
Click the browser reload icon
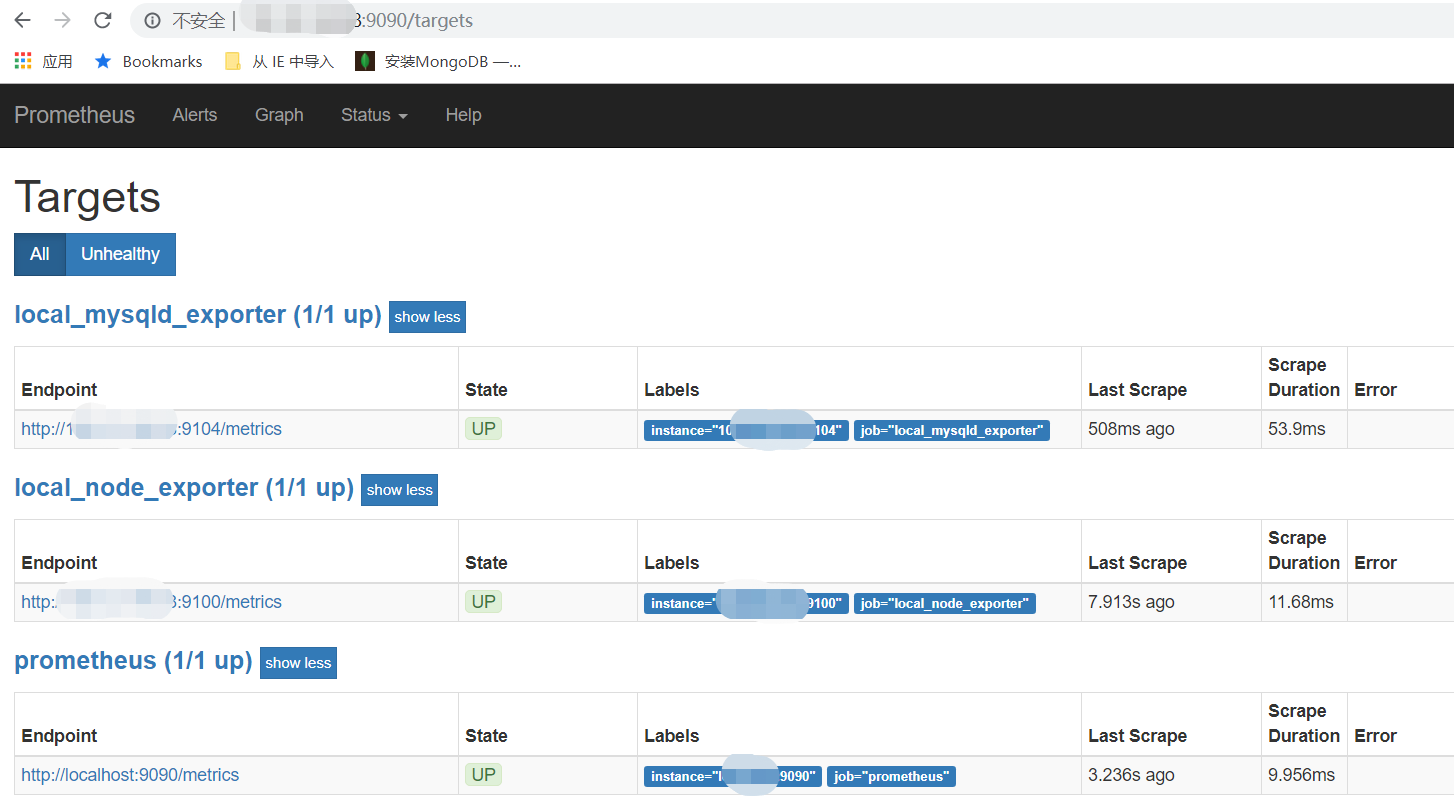click(102, 20)
